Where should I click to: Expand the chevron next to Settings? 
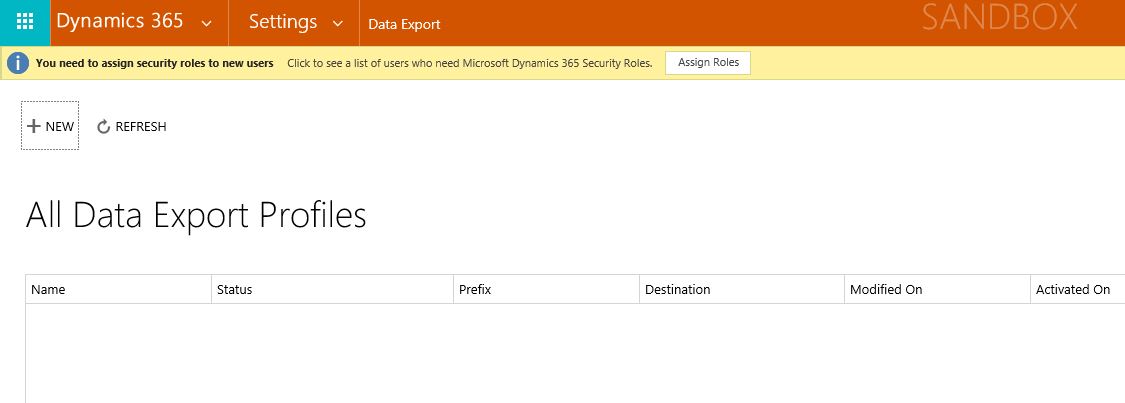(x=337, y=23)
